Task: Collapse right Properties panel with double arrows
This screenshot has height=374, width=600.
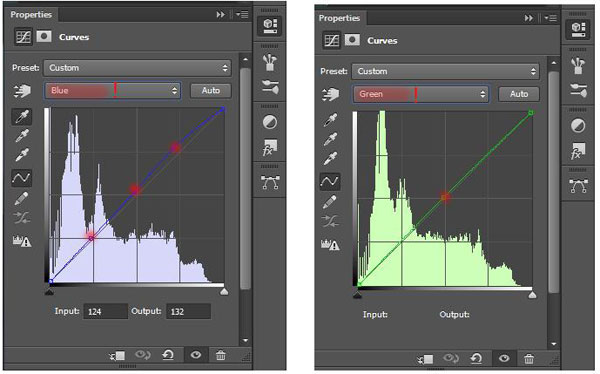Action: click(529, 18)
